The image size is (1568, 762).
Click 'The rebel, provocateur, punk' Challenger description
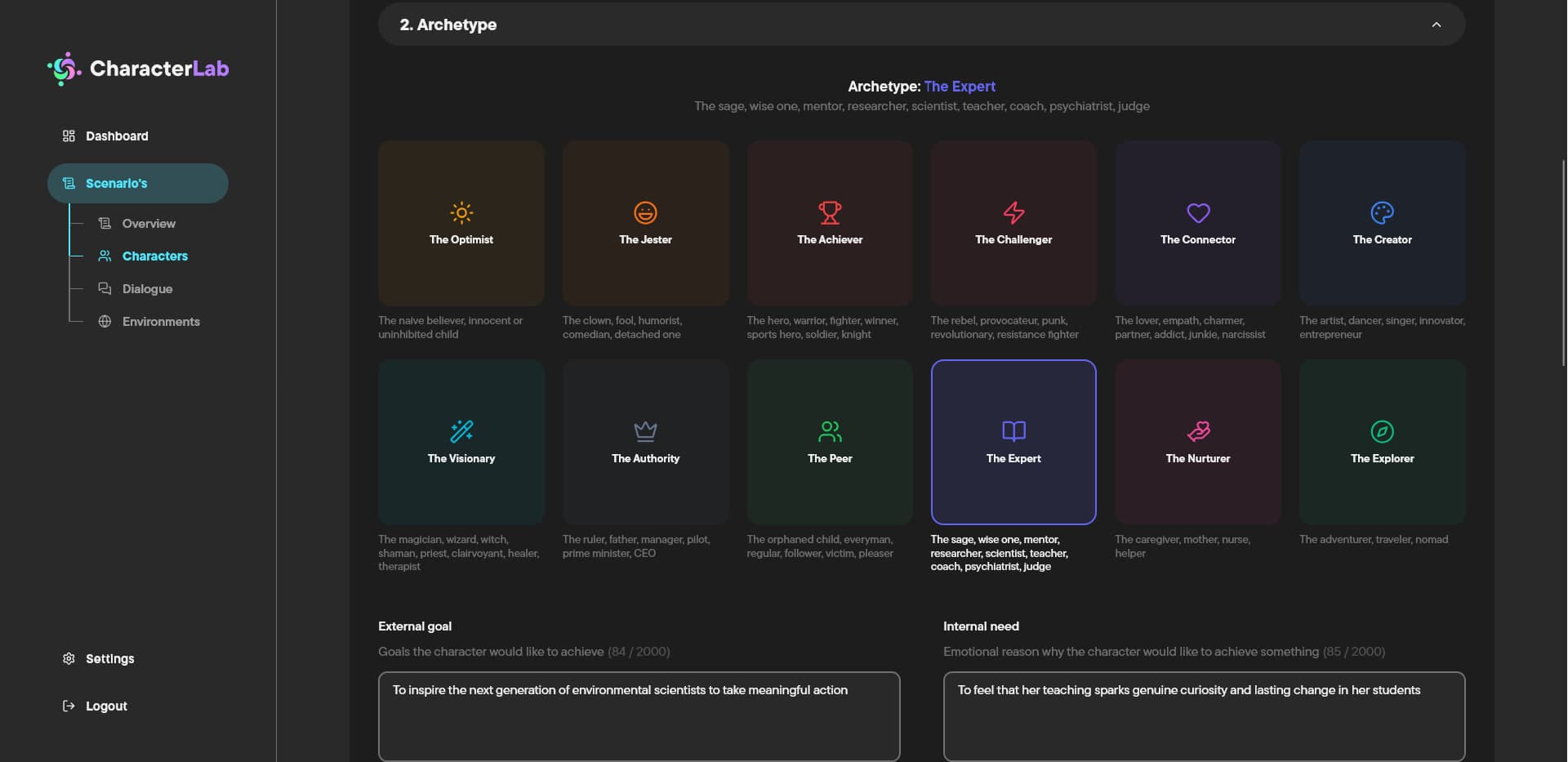click(x=1004, y=327)
